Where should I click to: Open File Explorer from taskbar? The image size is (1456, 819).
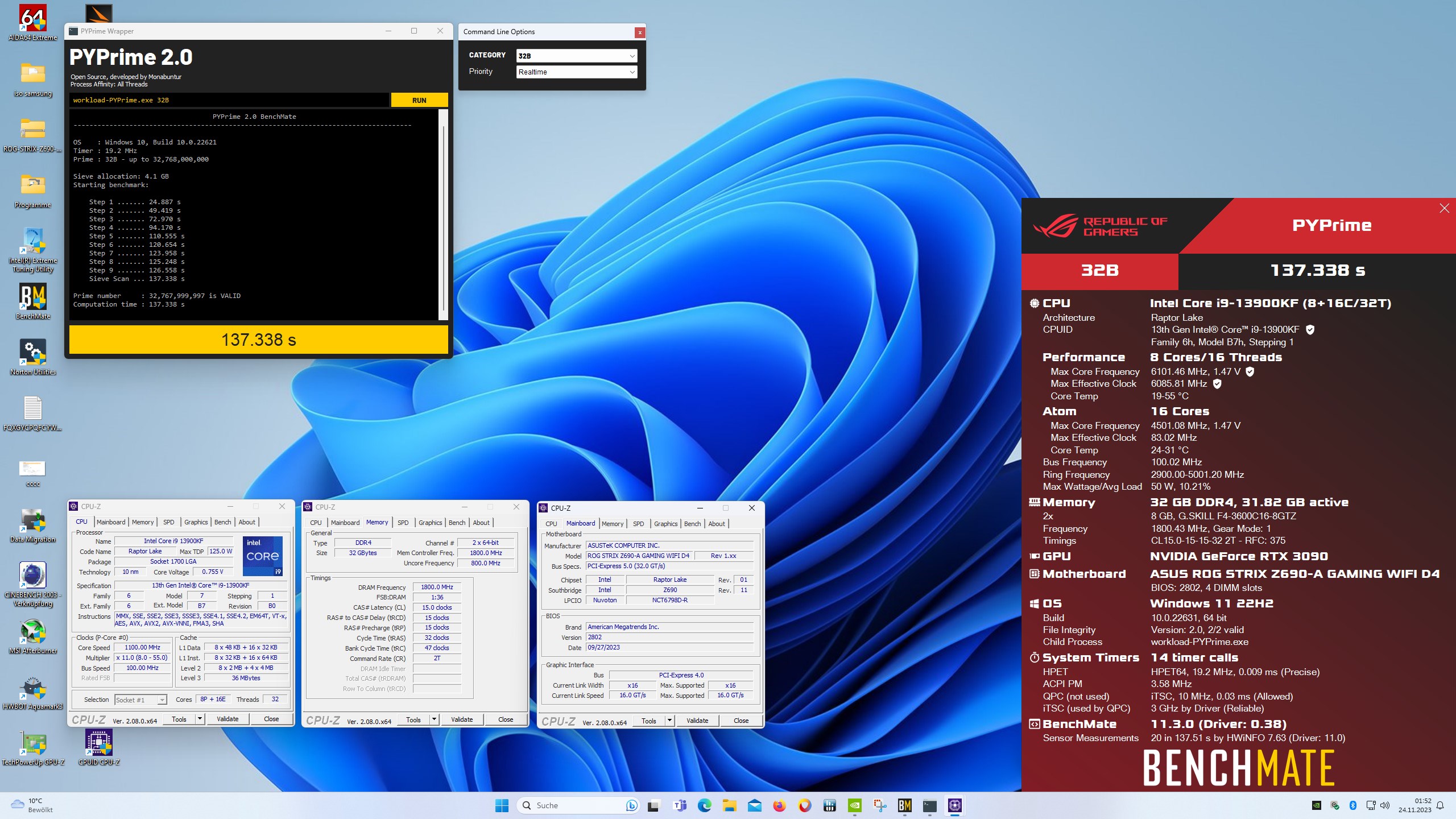(729, 805)
